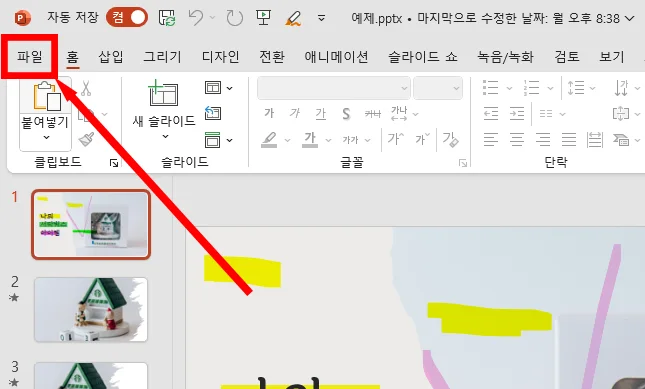Select slide 1 thumbnail

click(x=91, y=225)
